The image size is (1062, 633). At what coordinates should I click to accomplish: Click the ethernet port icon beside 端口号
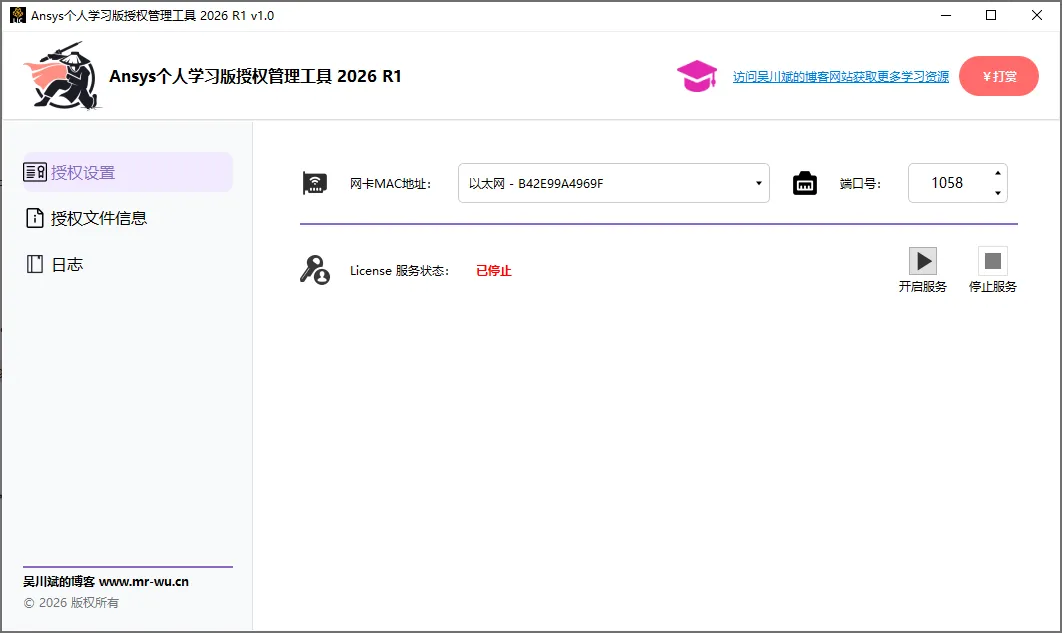click(x=805, y=183)
